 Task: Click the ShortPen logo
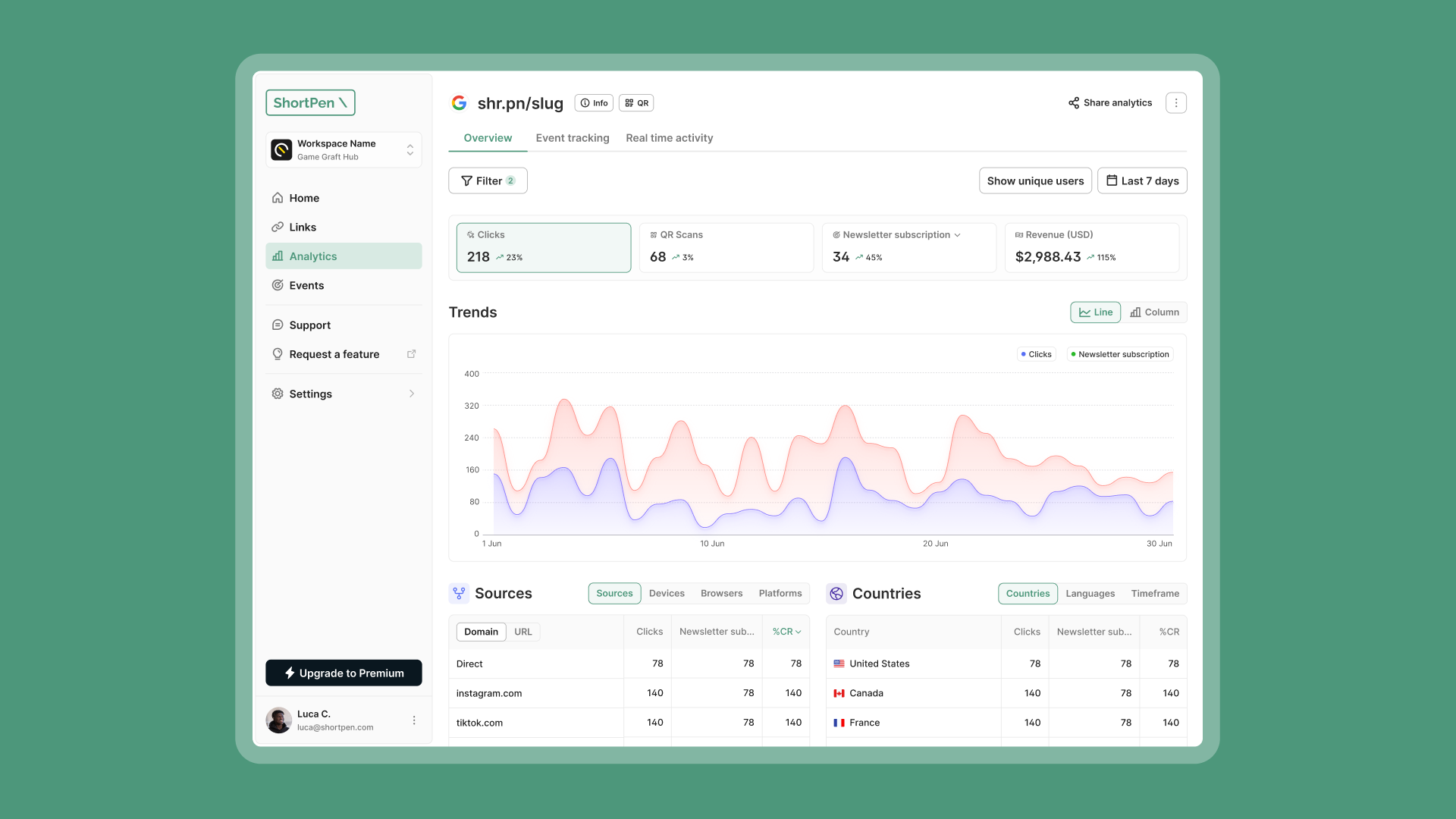(x=310, y=103)
